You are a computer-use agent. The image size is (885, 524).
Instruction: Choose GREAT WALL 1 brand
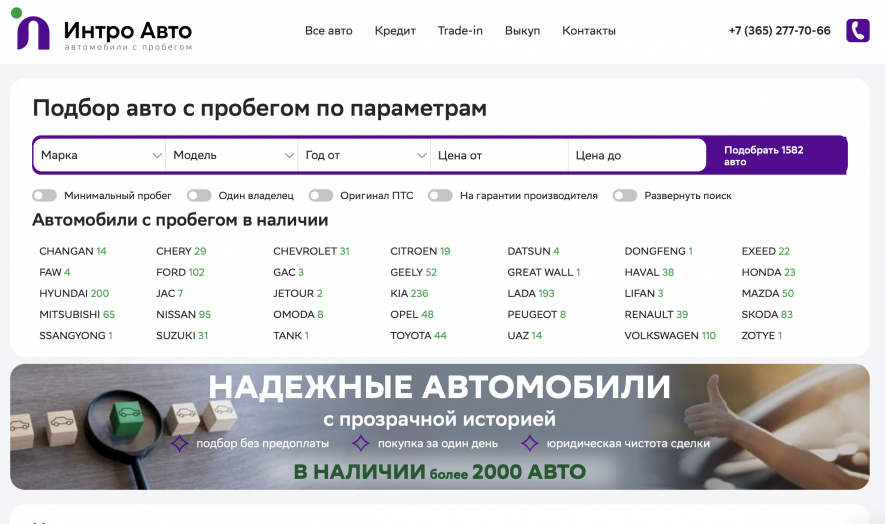[x=544, y=272]
